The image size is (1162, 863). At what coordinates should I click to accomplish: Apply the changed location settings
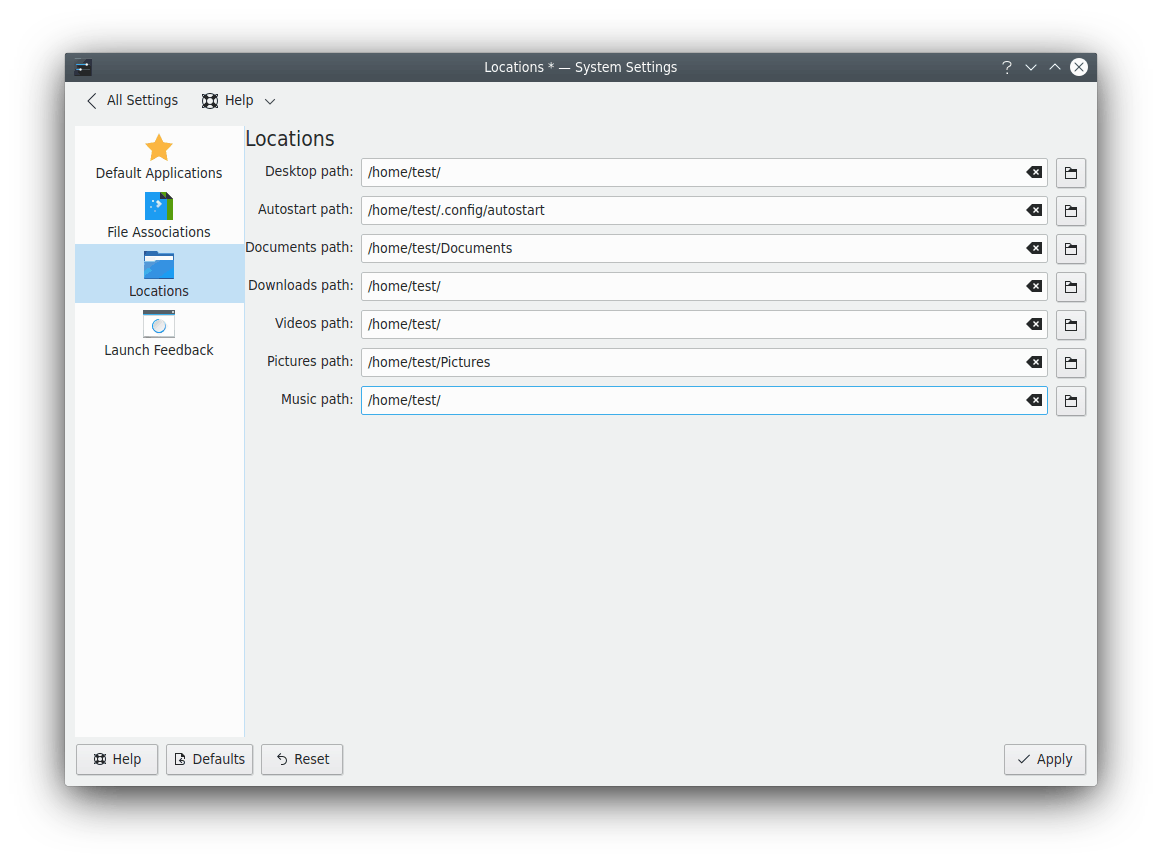click(x=1044, y=759)
